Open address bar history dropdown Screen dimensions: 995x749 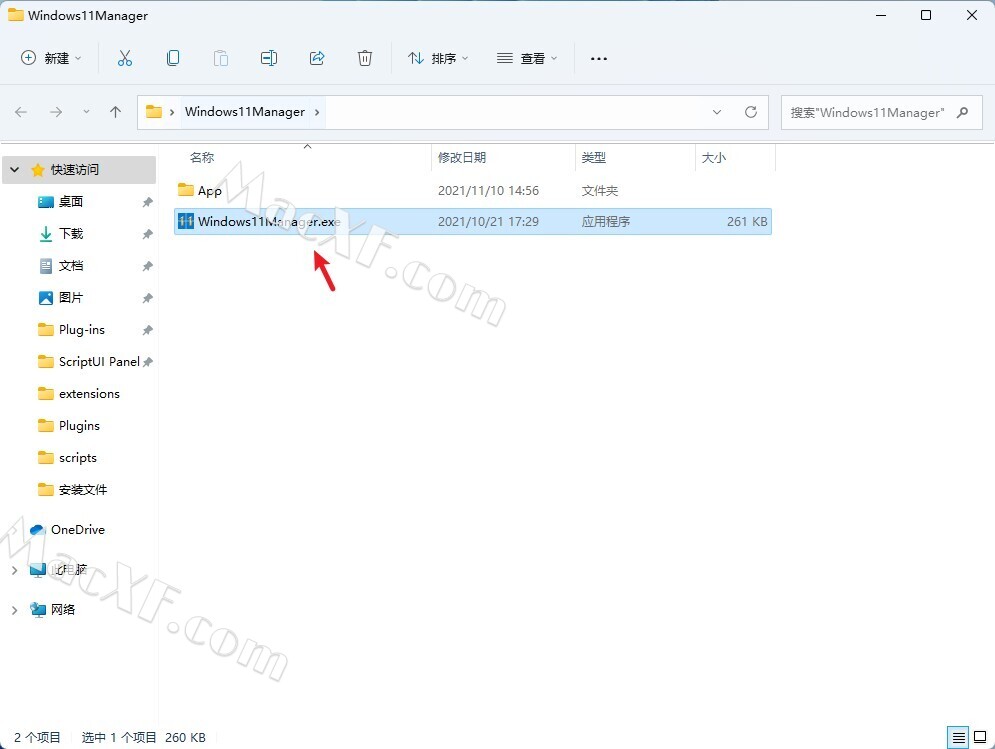click(x=717, y=112)
